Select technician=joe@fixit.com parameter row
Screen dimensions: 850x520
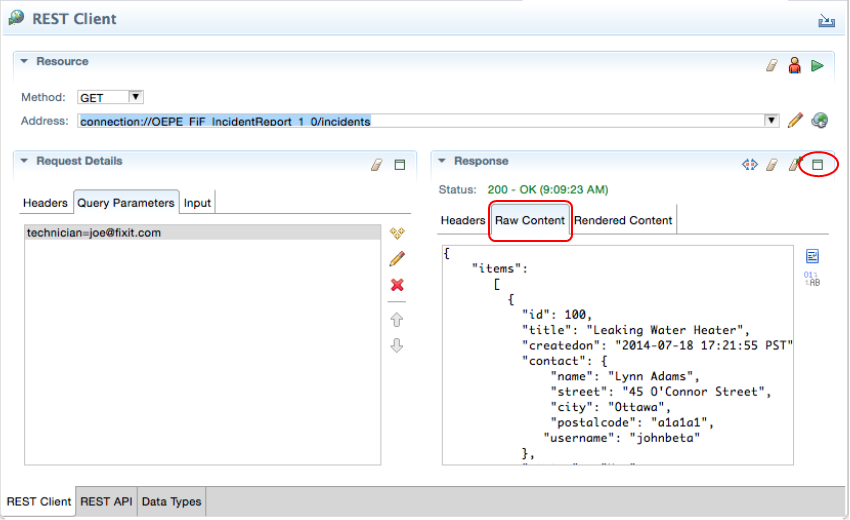(x=202, y=233)
